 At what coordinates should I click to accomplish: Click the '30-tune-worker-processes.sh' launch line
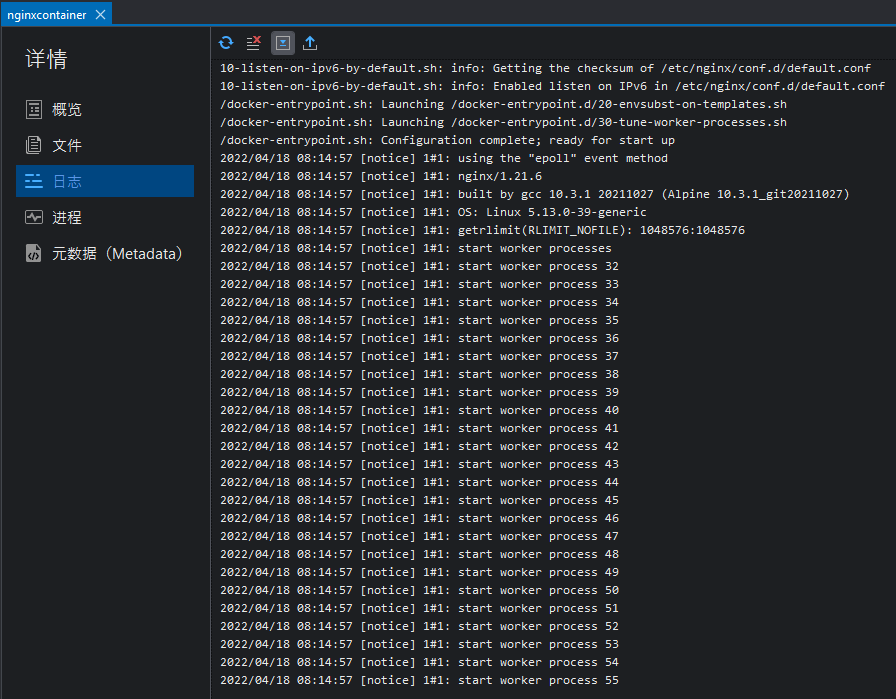[x=503, y=122]
